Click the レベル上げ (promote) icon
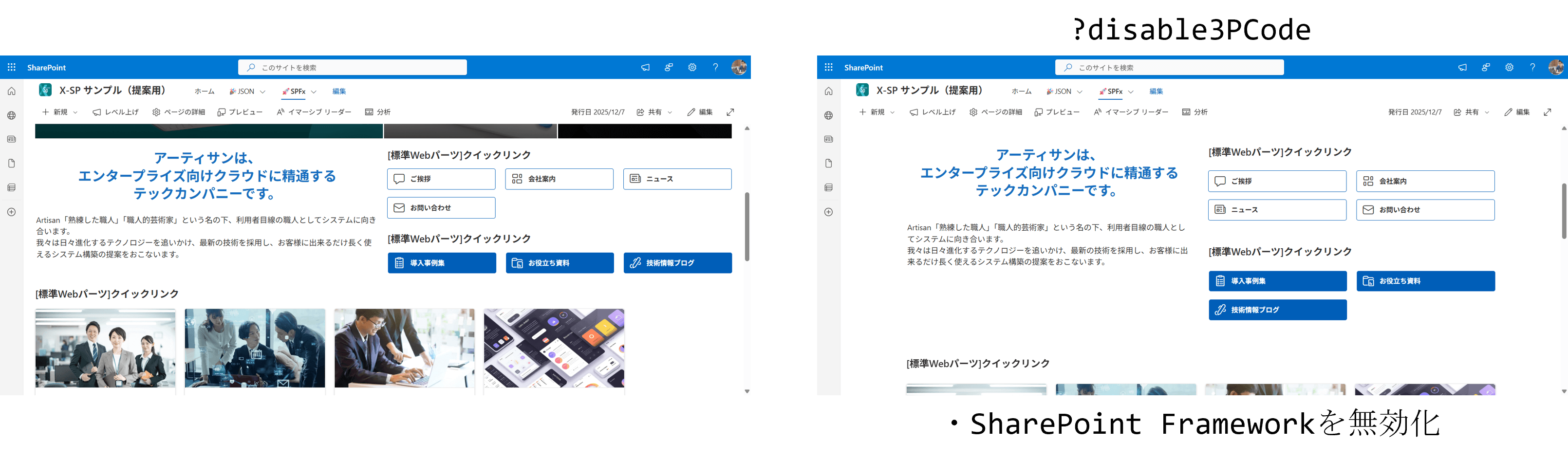The height and width of the screenshot is (461, 1568). click(x=115, y=112)
